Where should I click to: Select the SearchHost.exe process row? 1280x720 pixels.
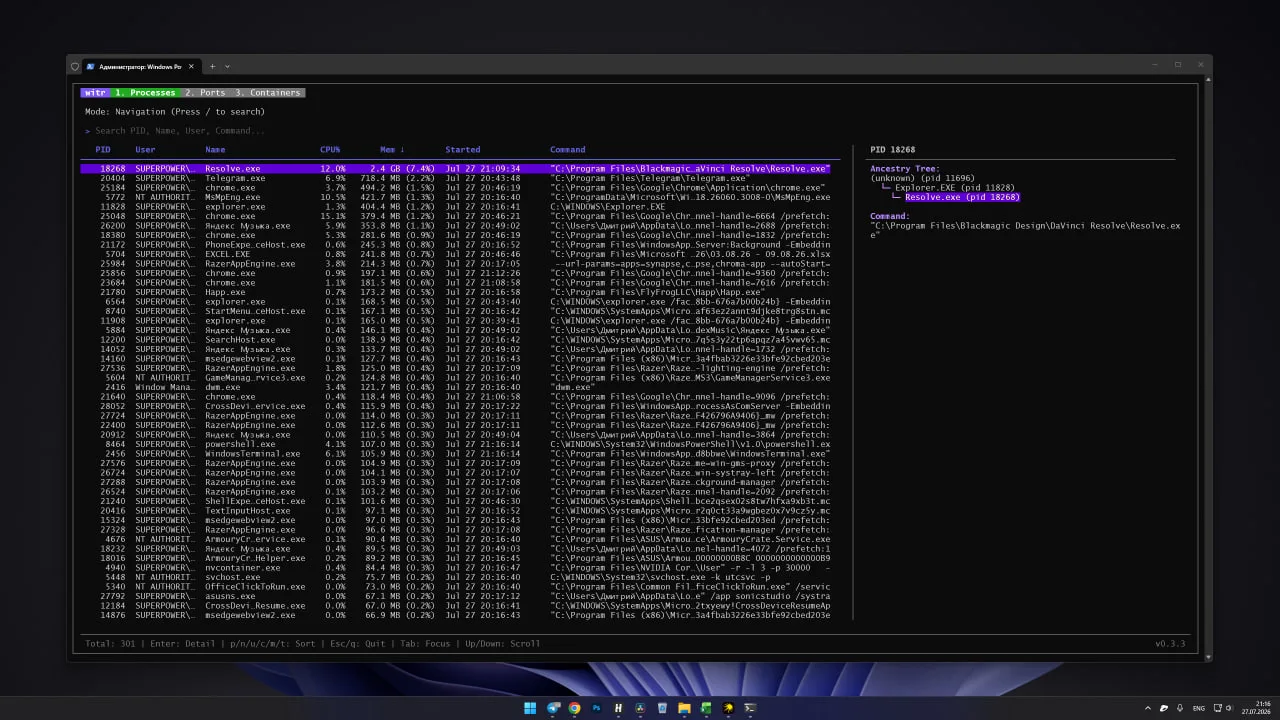pos(455,340)
